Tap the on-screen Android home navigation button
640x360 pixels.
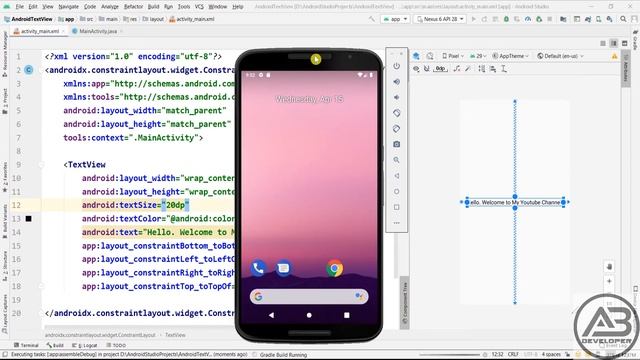pyautogui.click(x=309, y=315)
